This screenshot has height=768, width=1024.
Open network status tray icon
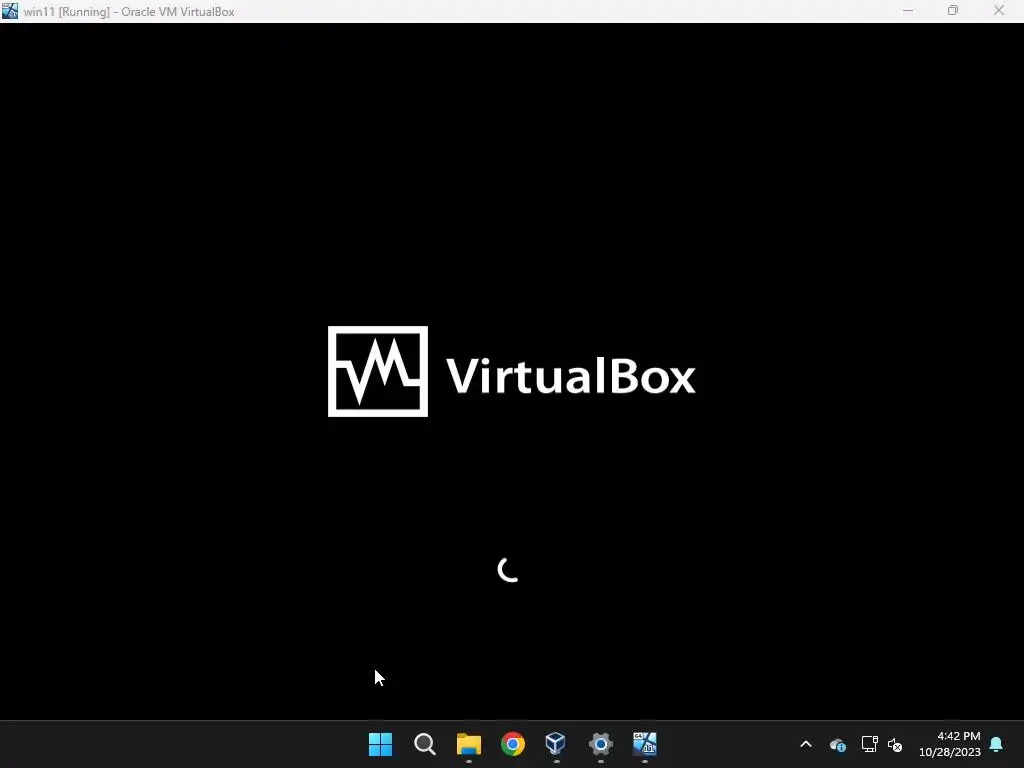(869, 744)
